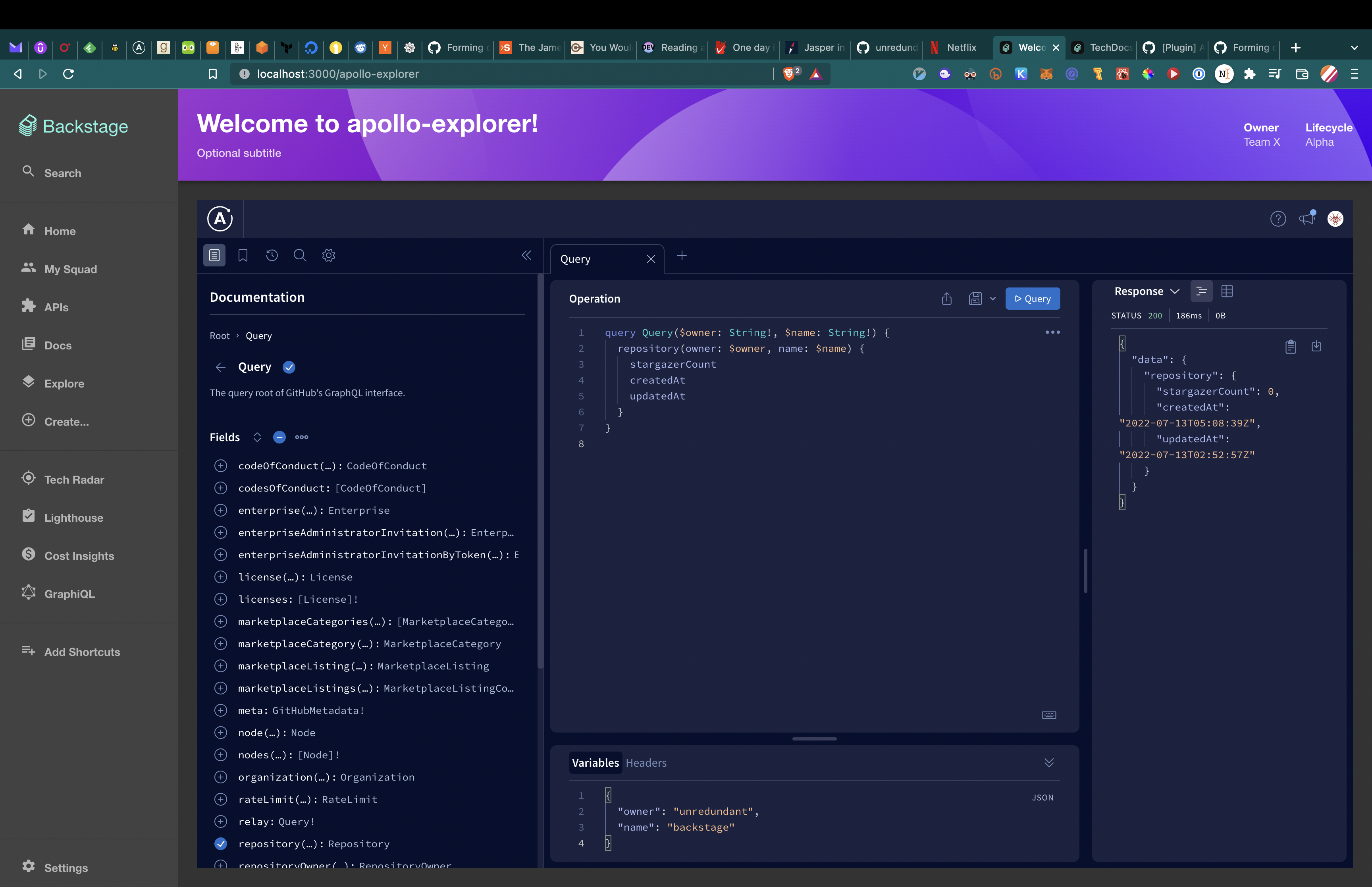Open Tech Radar in Backstage sidebar

[74, 479]
